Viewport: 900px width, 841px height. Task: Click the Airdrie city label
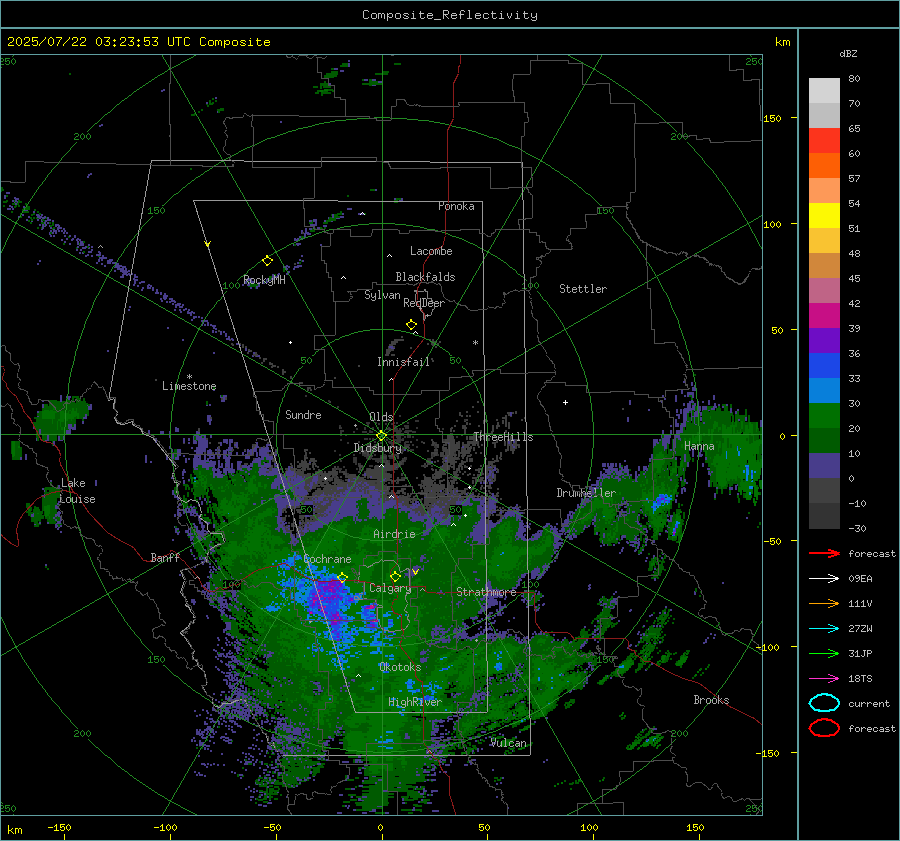(x=394, y=534)
